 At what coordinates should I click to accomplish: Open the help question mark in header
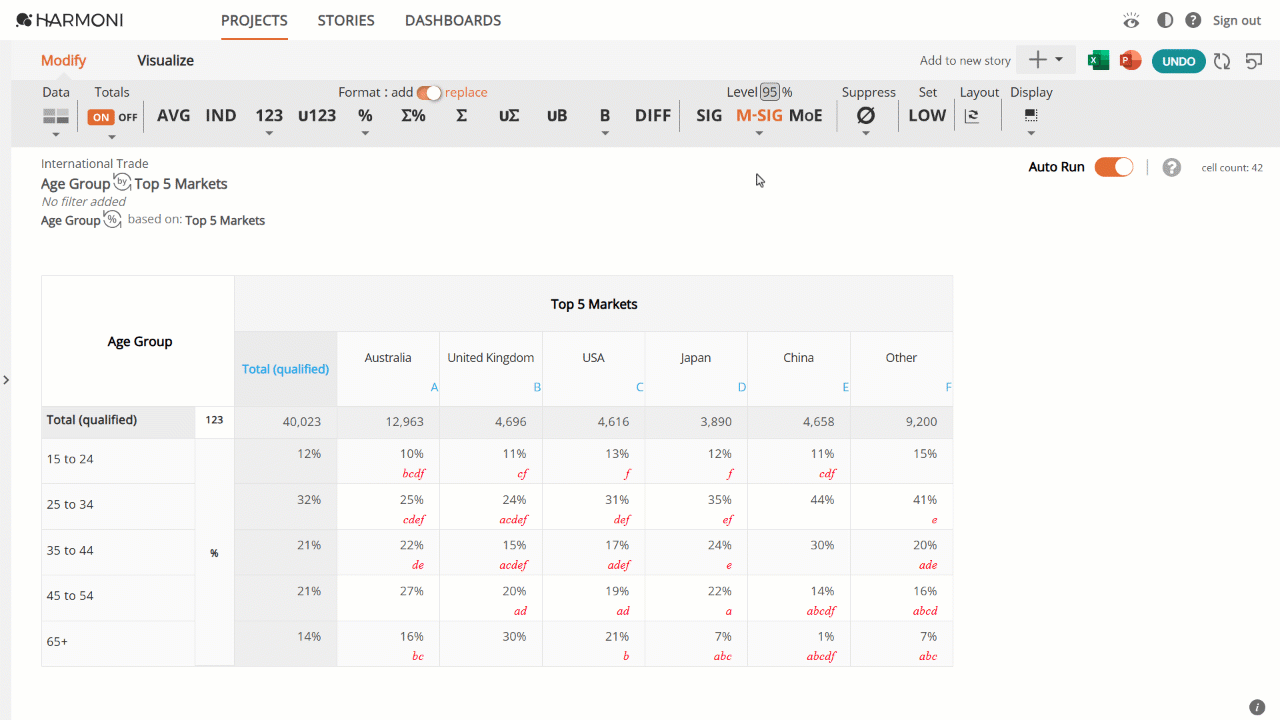coord(1193,20)
